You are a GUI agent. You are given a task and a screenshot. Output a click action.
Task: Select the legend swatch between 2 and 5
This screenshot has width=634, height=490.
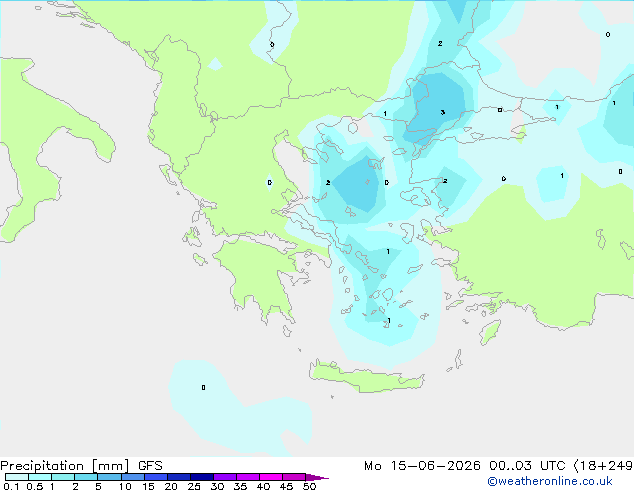pos(86,477)
